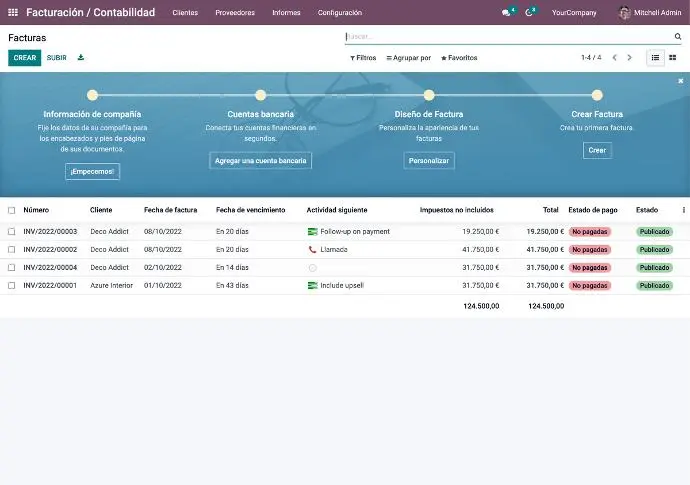This screenshot has width=690, height=485.
Task: Select checkbox for invoice INV/2022/00003
Action: 12,232
